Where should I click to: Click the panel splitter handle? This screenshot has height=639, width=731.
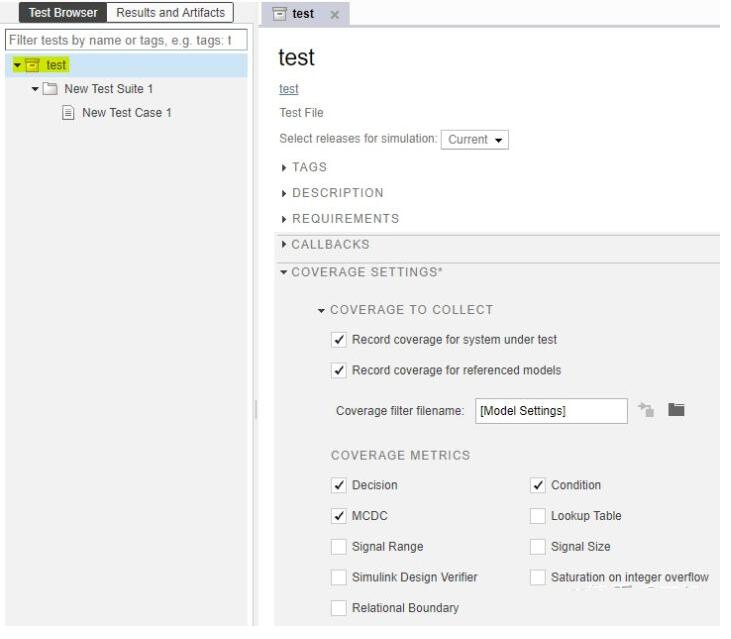click(x=255, y=411)
